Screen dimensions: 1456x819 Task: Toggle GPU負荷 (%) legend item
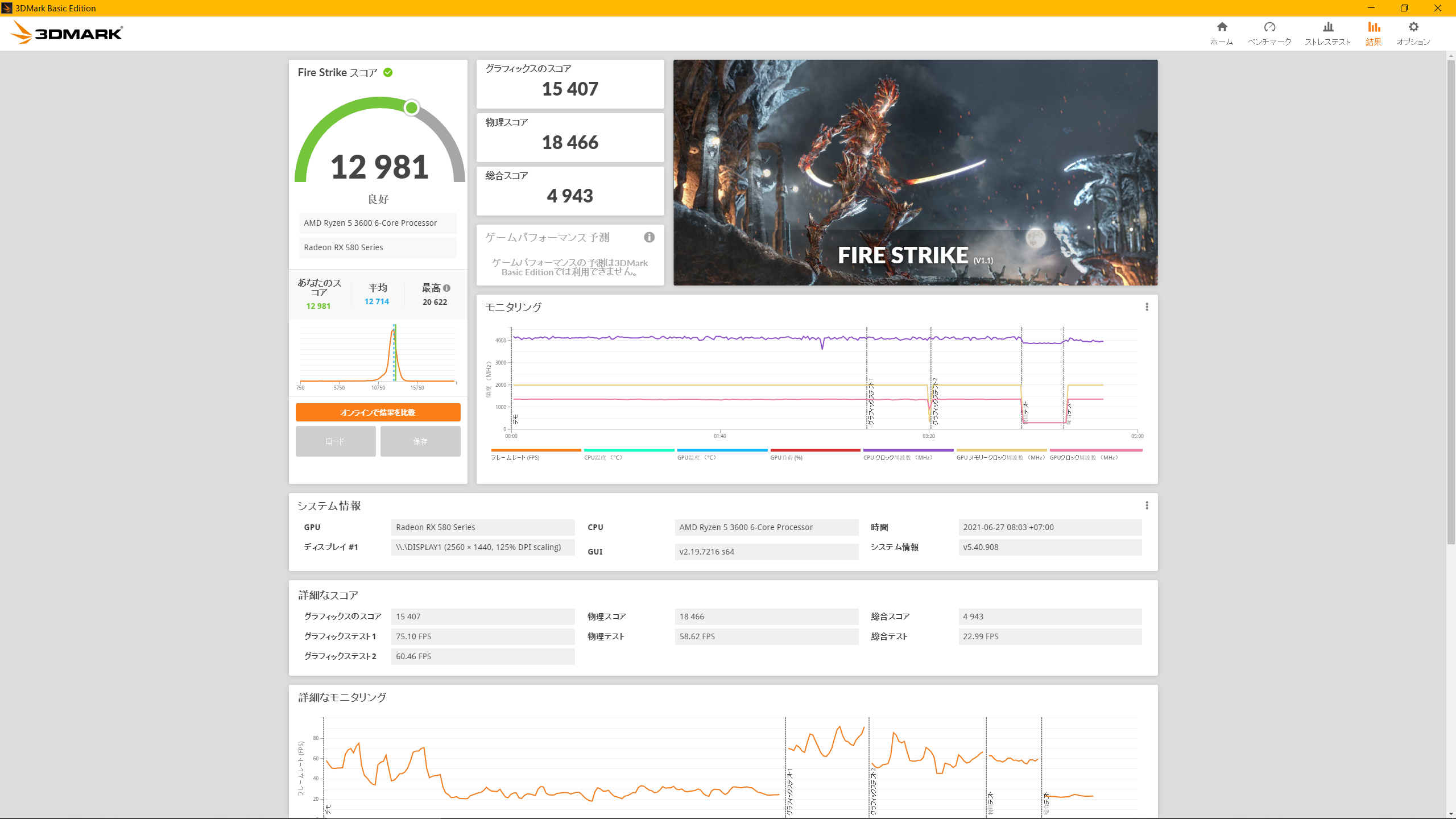[x=814, y=454]
